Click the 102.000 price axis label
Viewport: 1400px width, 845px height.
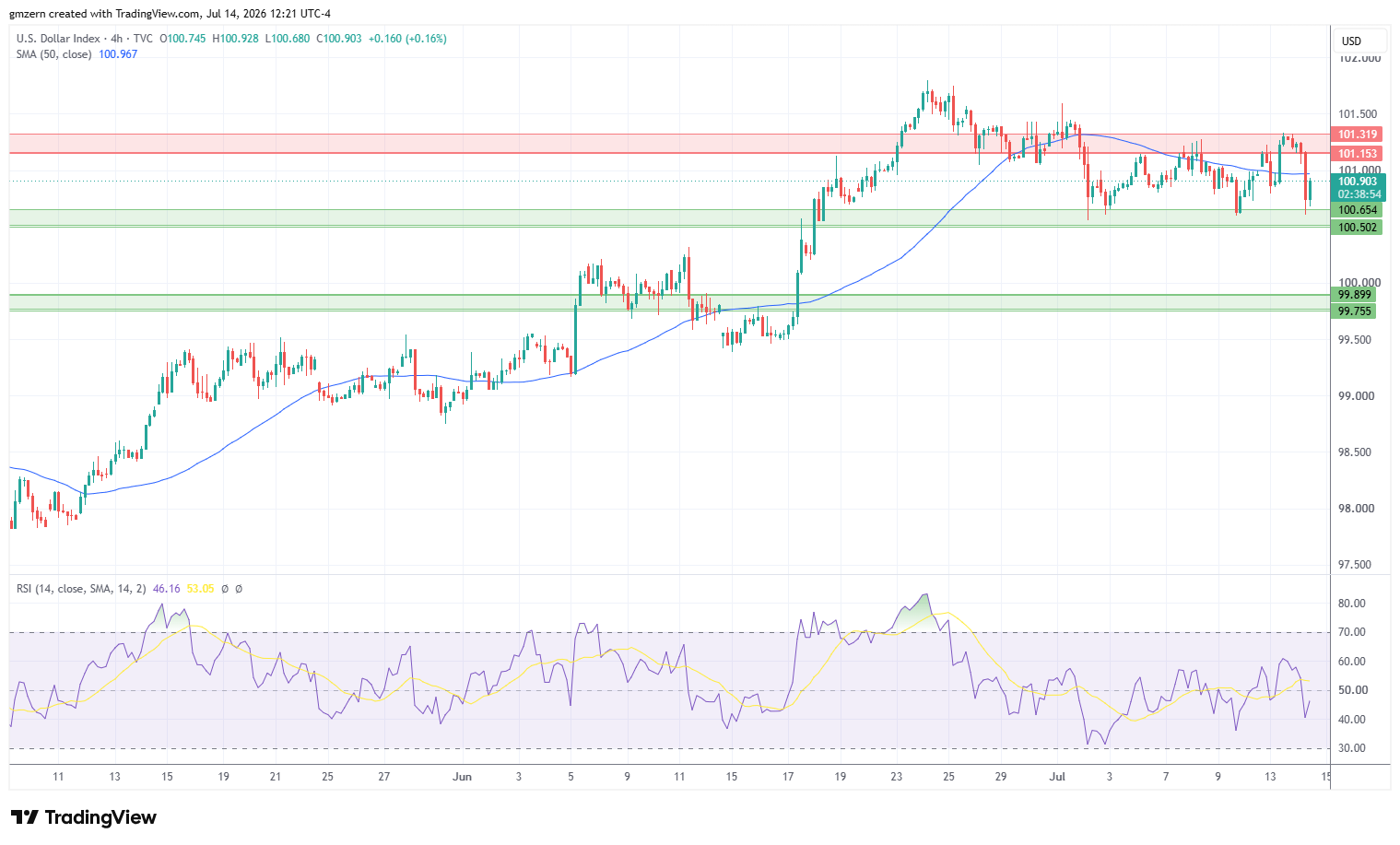click(x=1359, y=58)
